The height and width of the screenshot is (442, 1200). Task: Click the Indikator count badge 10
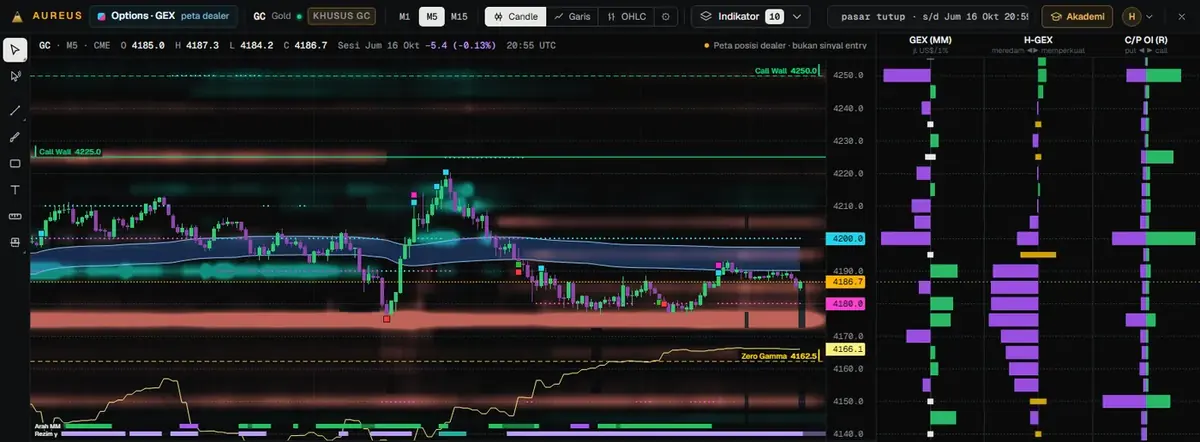click(x=774, y=17)
